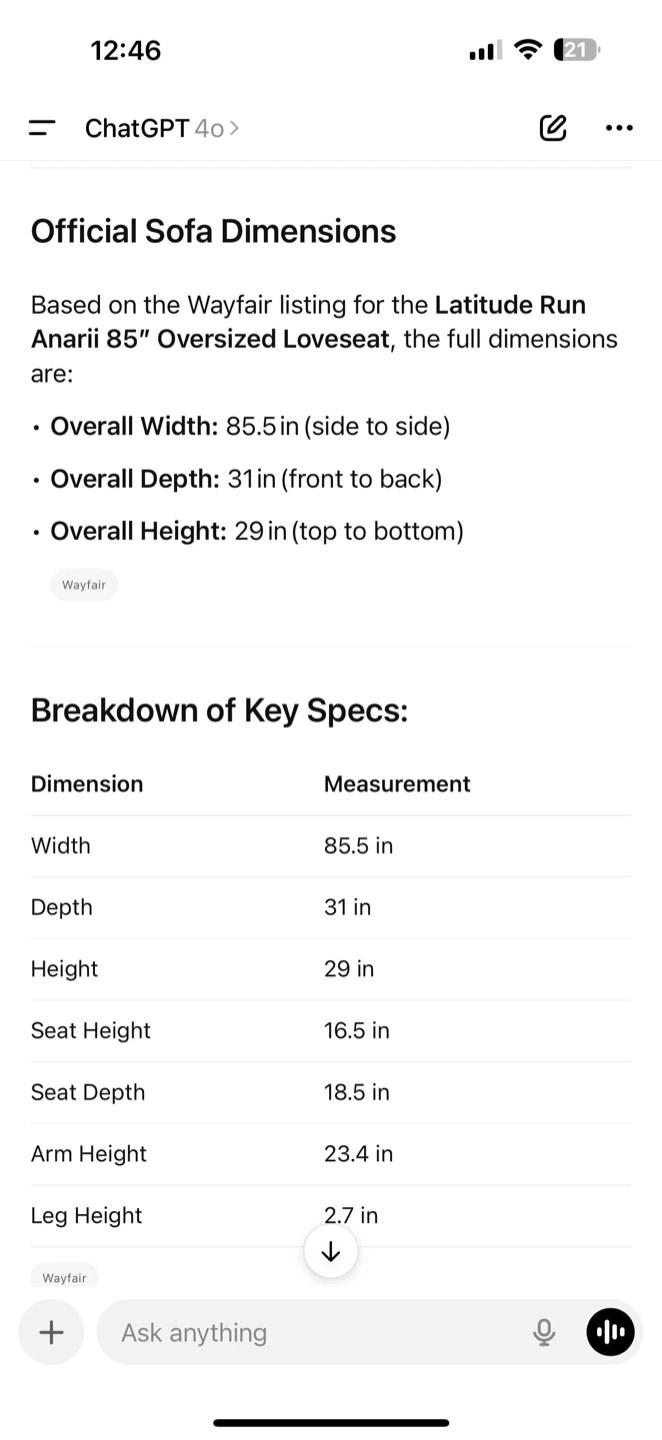Start a new chat with compose icon
The width and height of the screenshot is (662, 1440).
(x=553, y=128)
